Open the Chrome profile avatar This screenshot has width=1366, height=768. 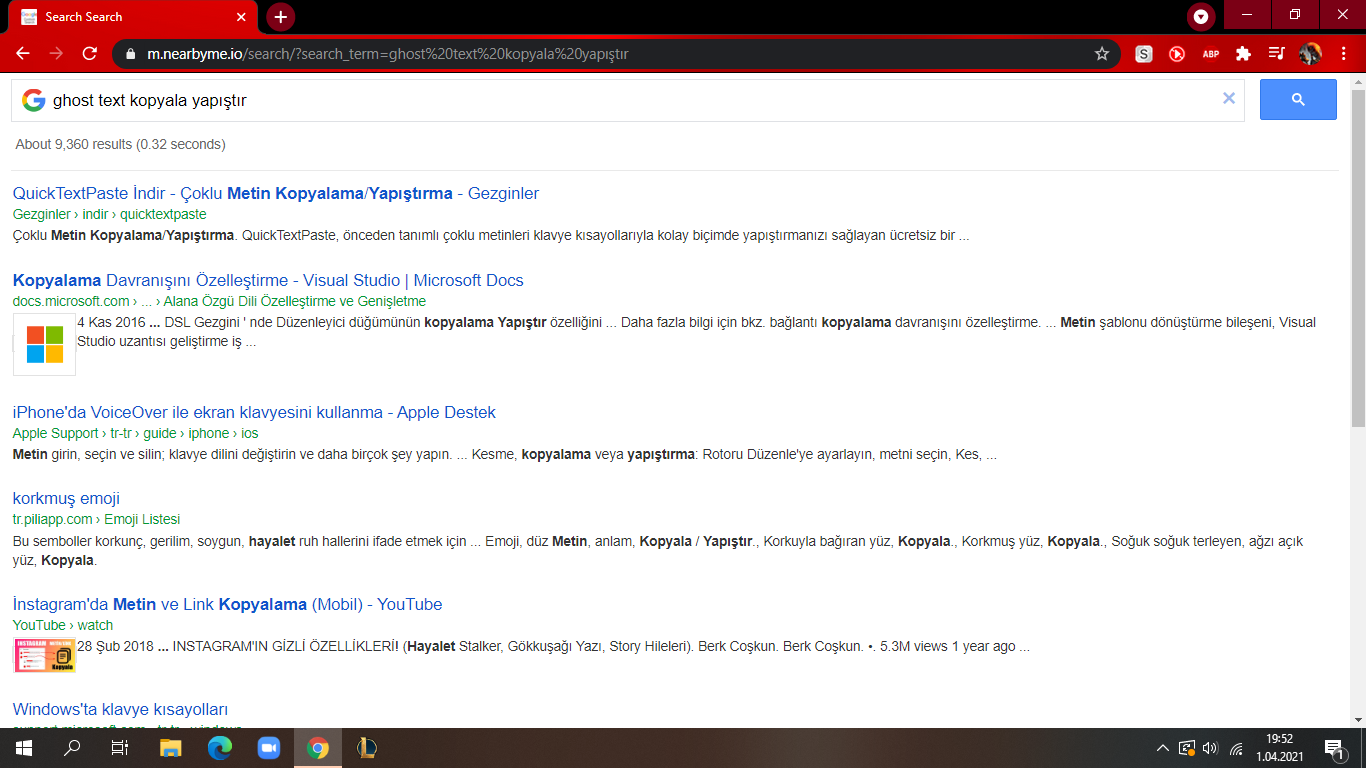1310,54
